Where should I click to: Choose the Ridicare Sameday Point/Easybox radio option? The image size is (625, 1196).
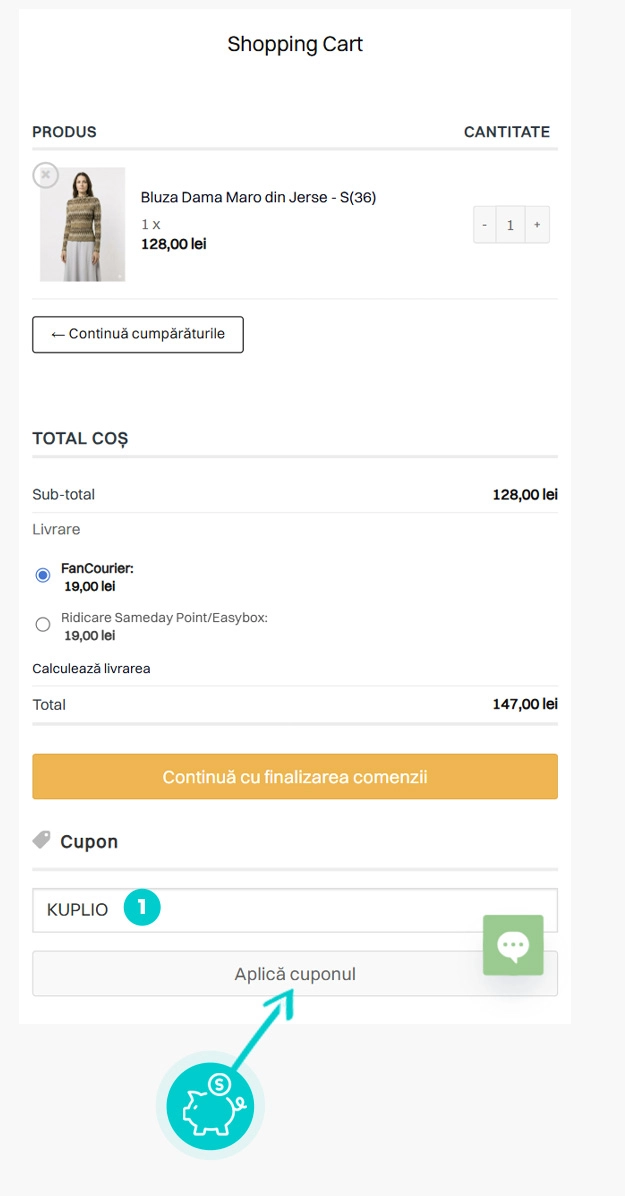click(43, 625)
